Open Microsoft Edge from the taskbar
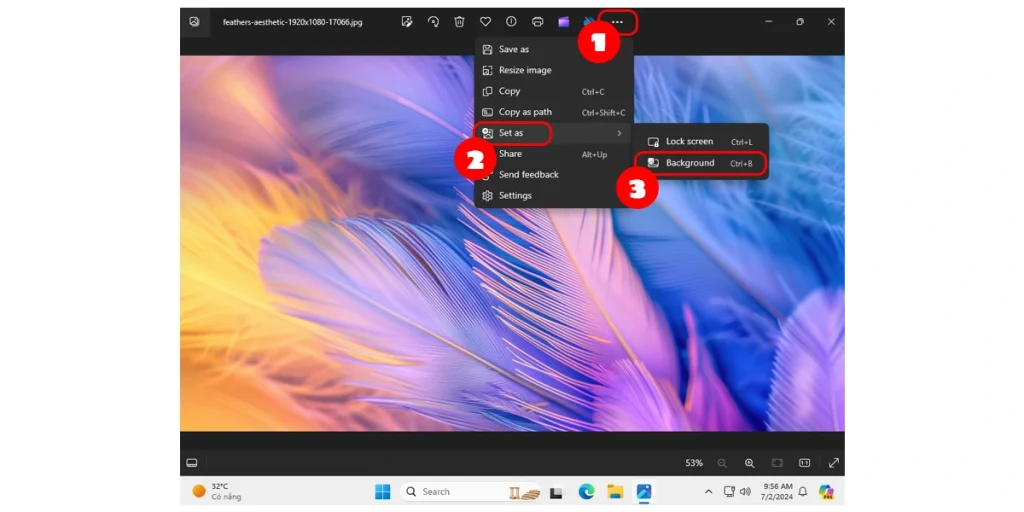The width and height of the screenshot is (1024, 512). [x=586, y=492]
